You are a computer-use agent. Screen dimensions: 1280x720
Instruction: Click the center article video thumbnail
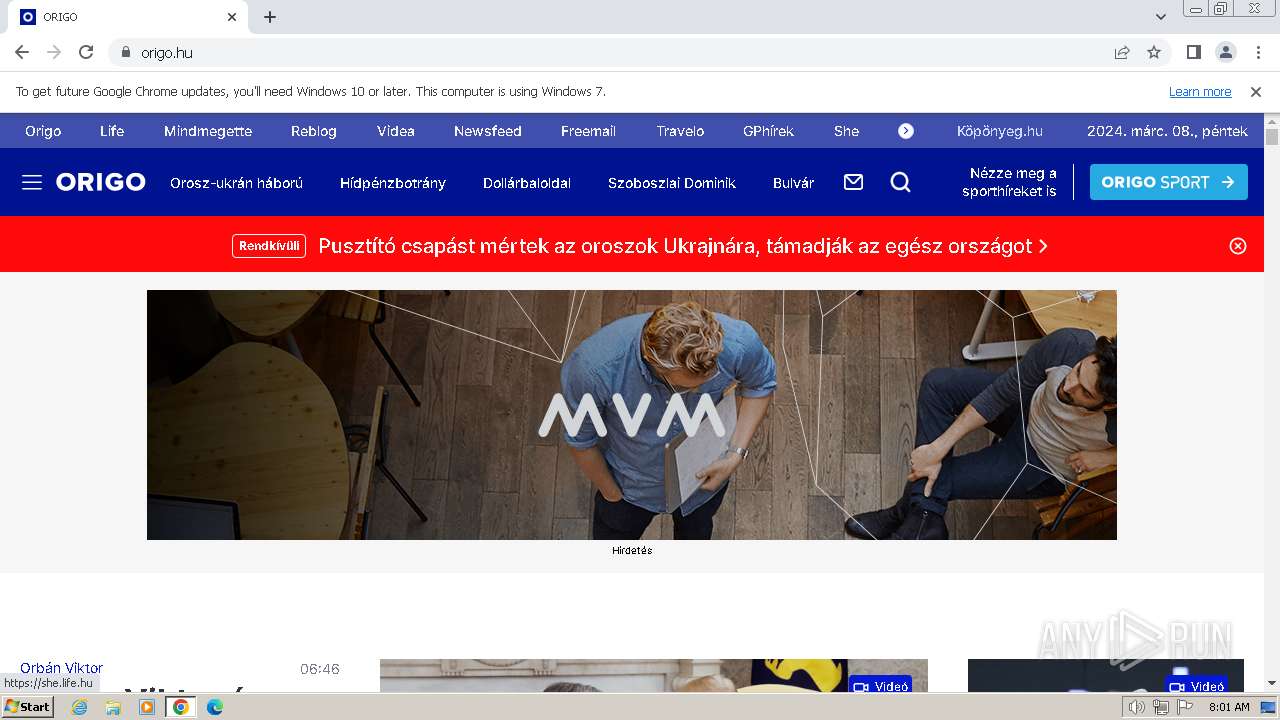(654, 675)
